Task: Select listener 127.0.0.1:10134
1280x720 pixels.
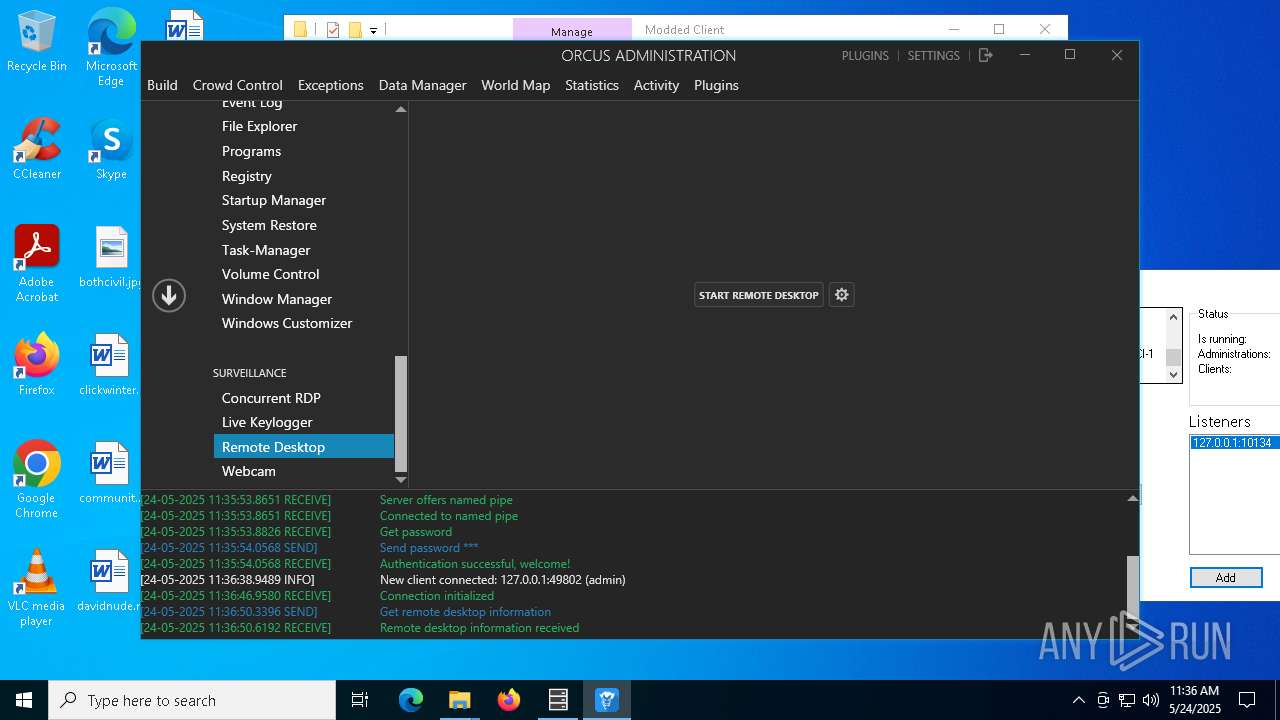Action: pos(1235,443)
